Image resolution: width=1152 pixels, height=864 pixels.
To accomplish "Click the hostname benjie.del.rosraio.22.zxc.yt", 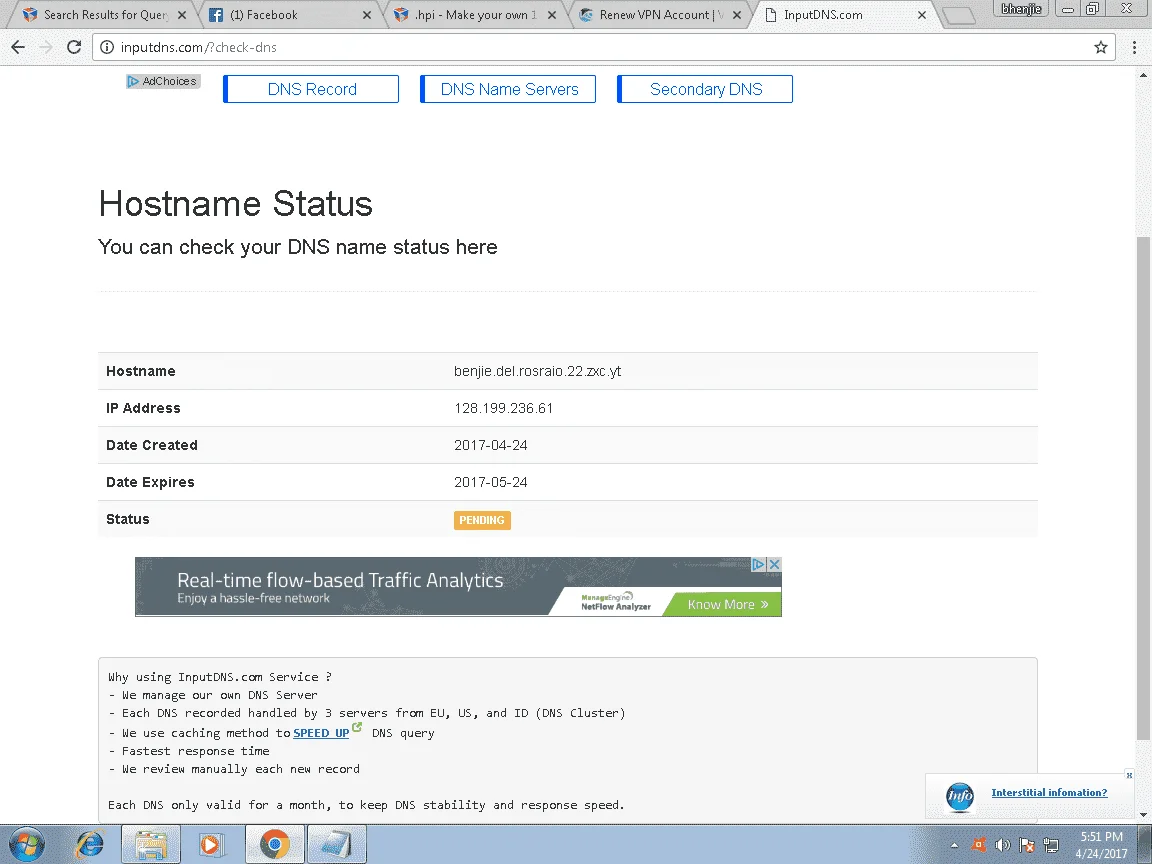I will 537,371.
